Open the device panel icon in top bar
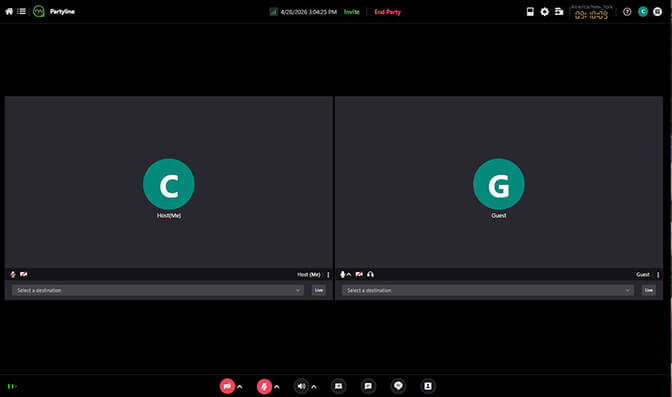 tap(530, 12)
